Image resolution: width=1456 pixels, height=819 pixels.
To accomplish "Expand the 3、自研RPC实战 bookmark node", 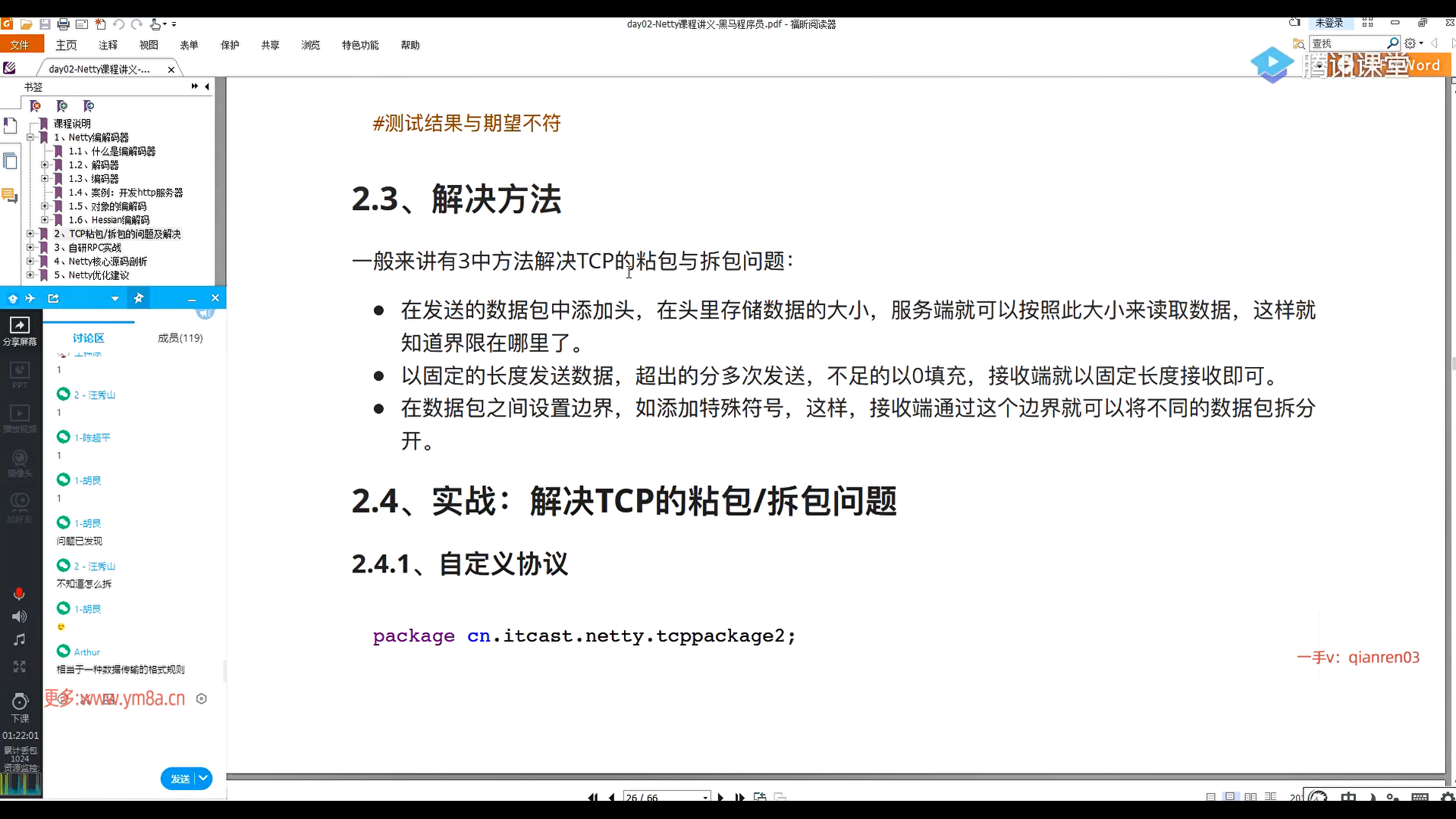I will (30, 248).
